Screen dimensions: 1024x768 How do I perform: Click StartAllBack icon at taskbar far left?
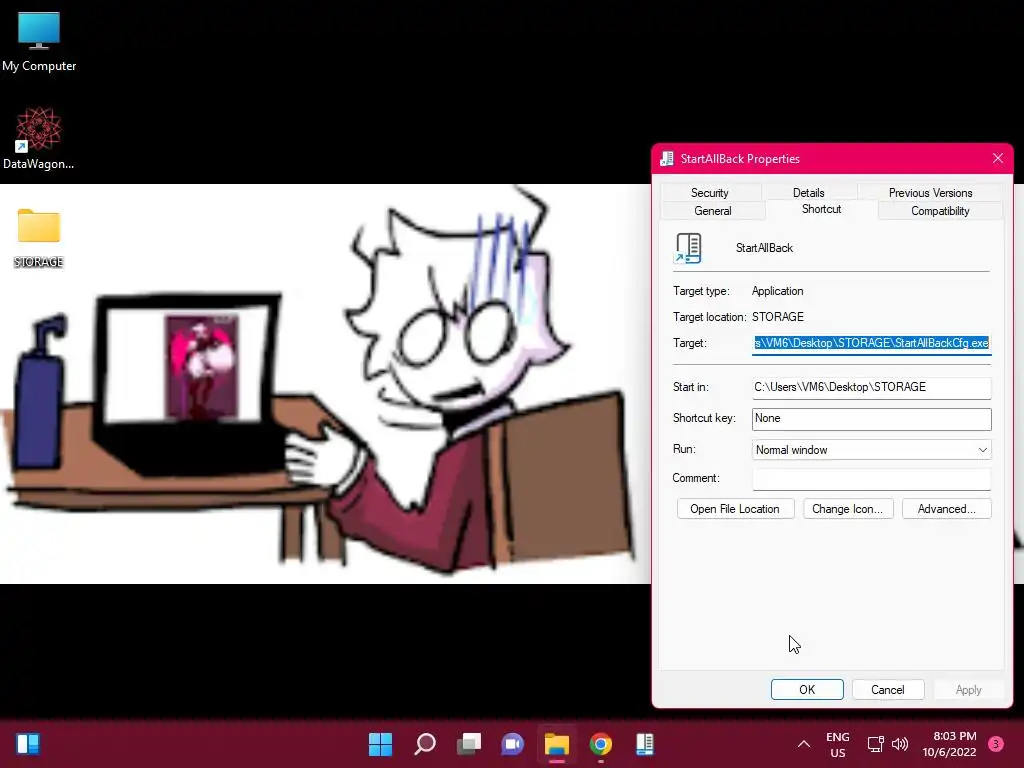28,743
